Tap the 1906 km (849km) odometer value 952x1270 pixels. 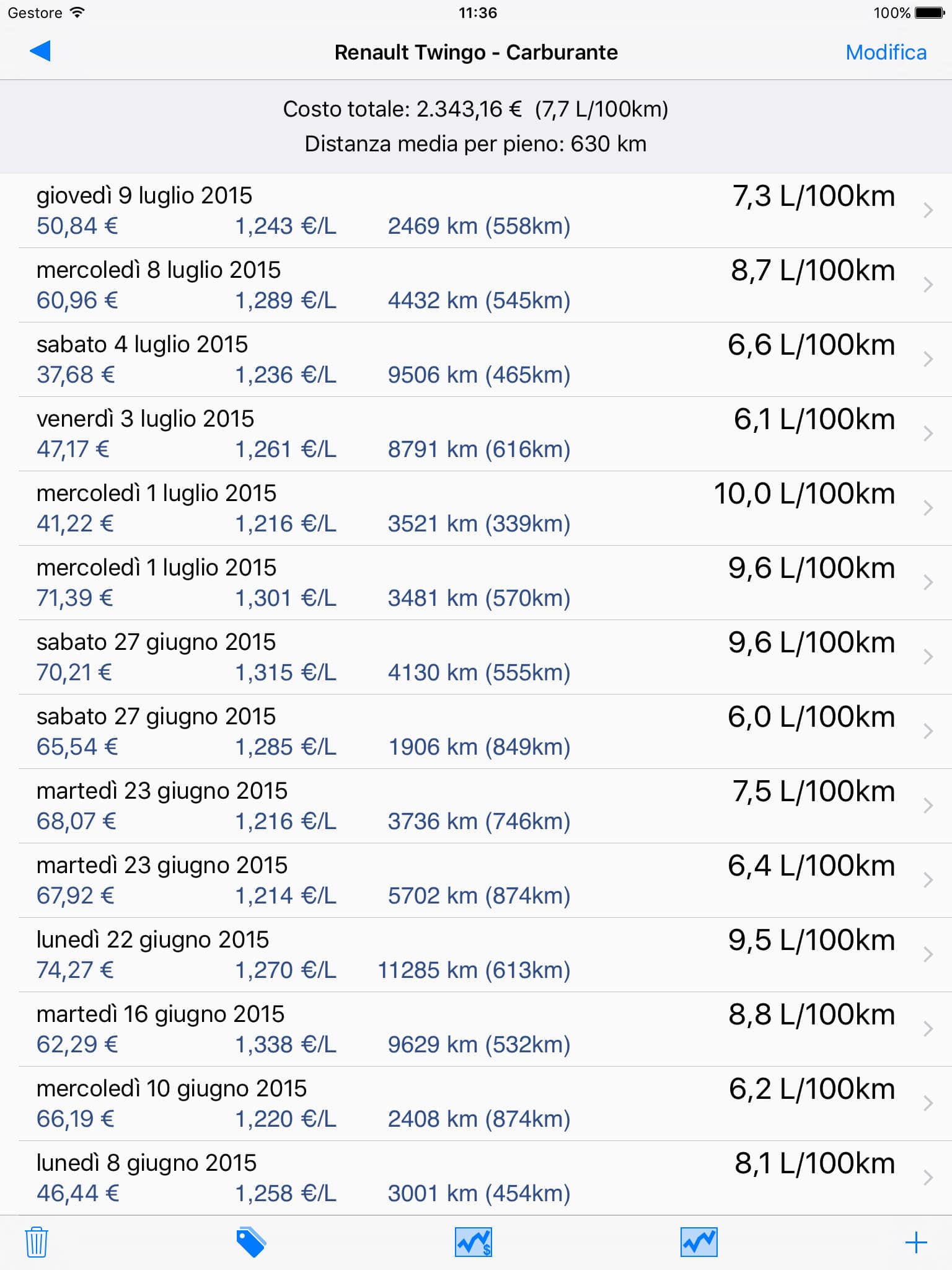point(479,747)
